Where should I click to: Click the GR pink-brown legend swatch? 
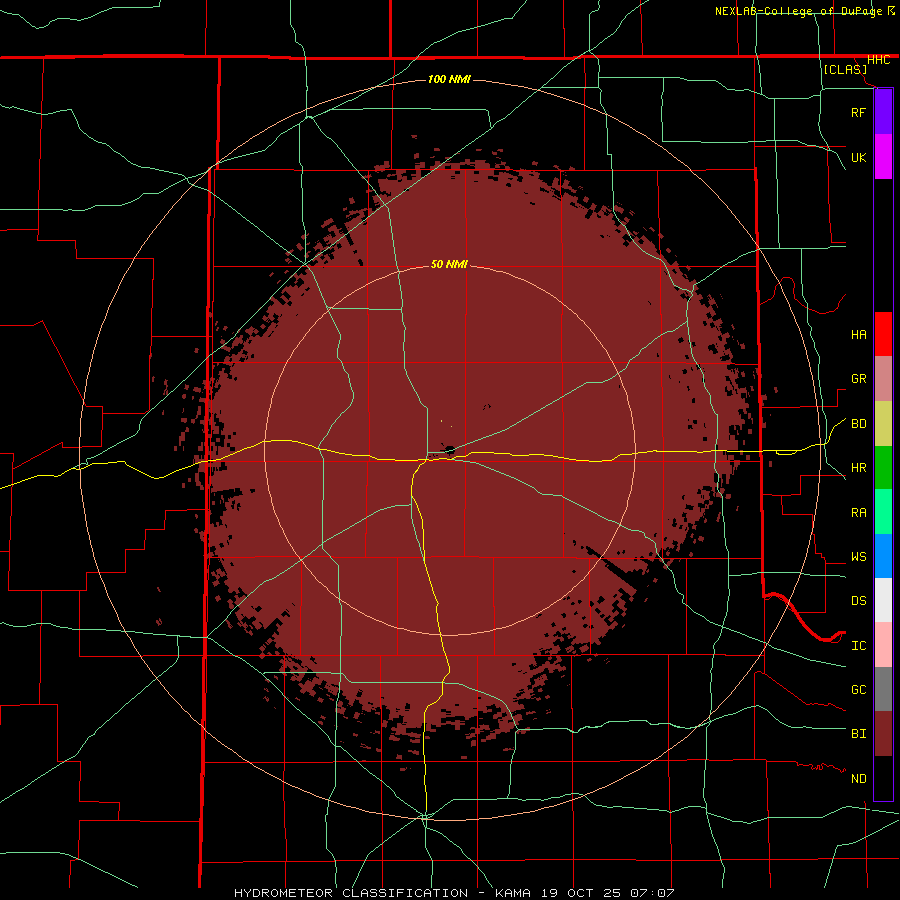[x=883, y=379]
